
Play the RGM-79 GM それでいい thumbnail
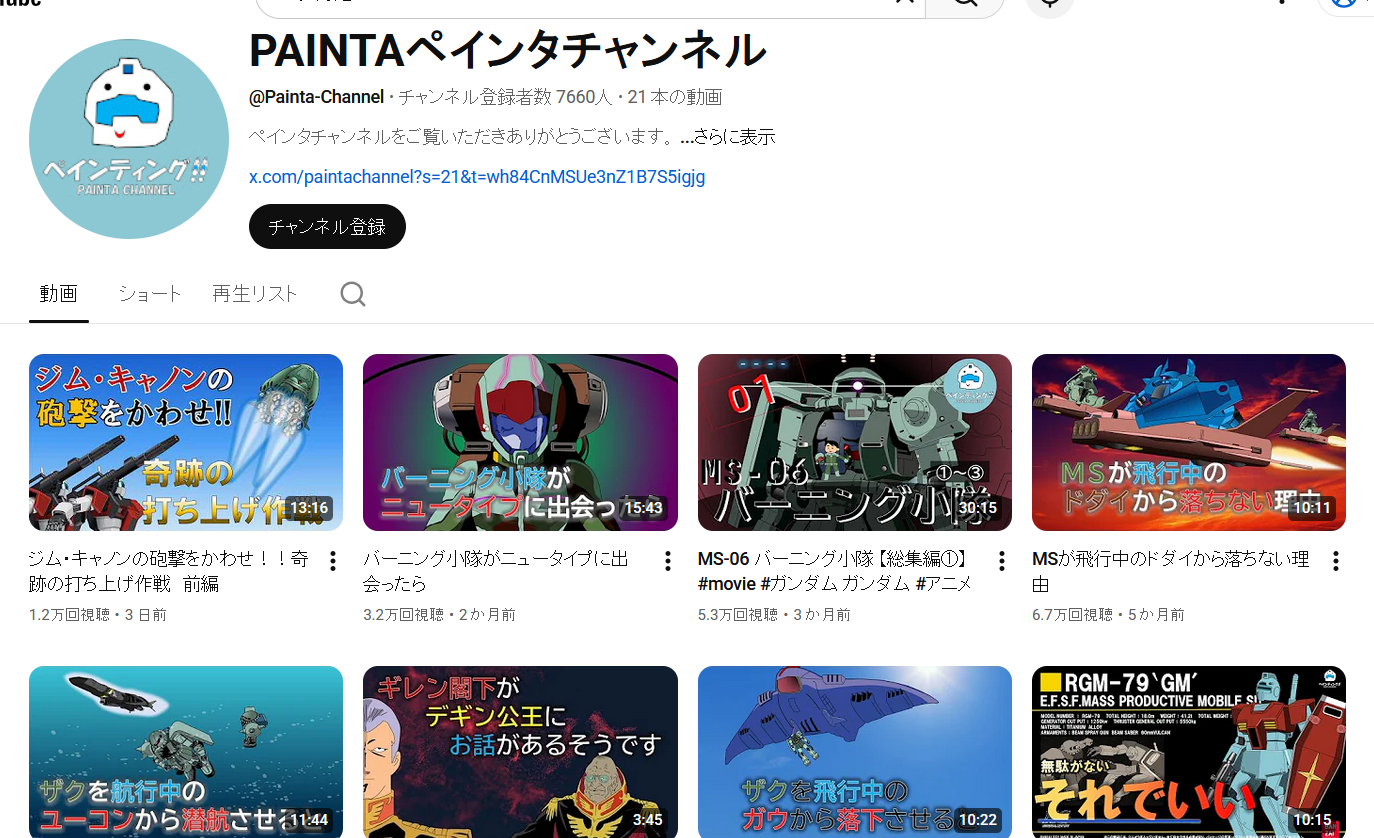1188,752
